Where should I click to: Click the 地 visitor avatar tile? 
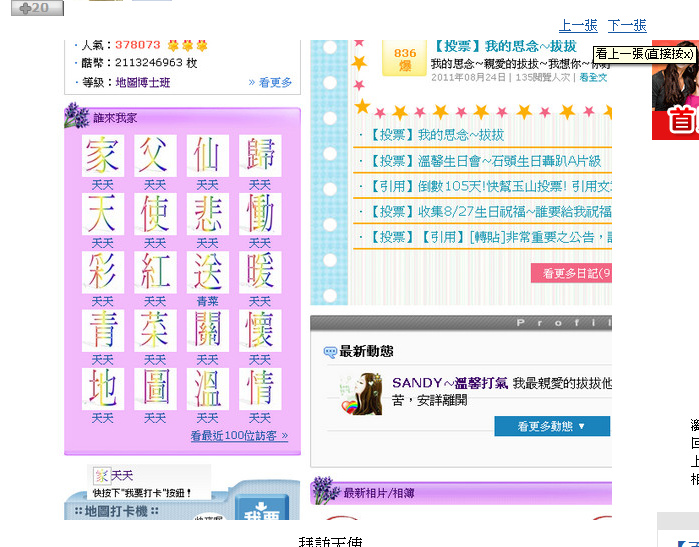[103, 389]
